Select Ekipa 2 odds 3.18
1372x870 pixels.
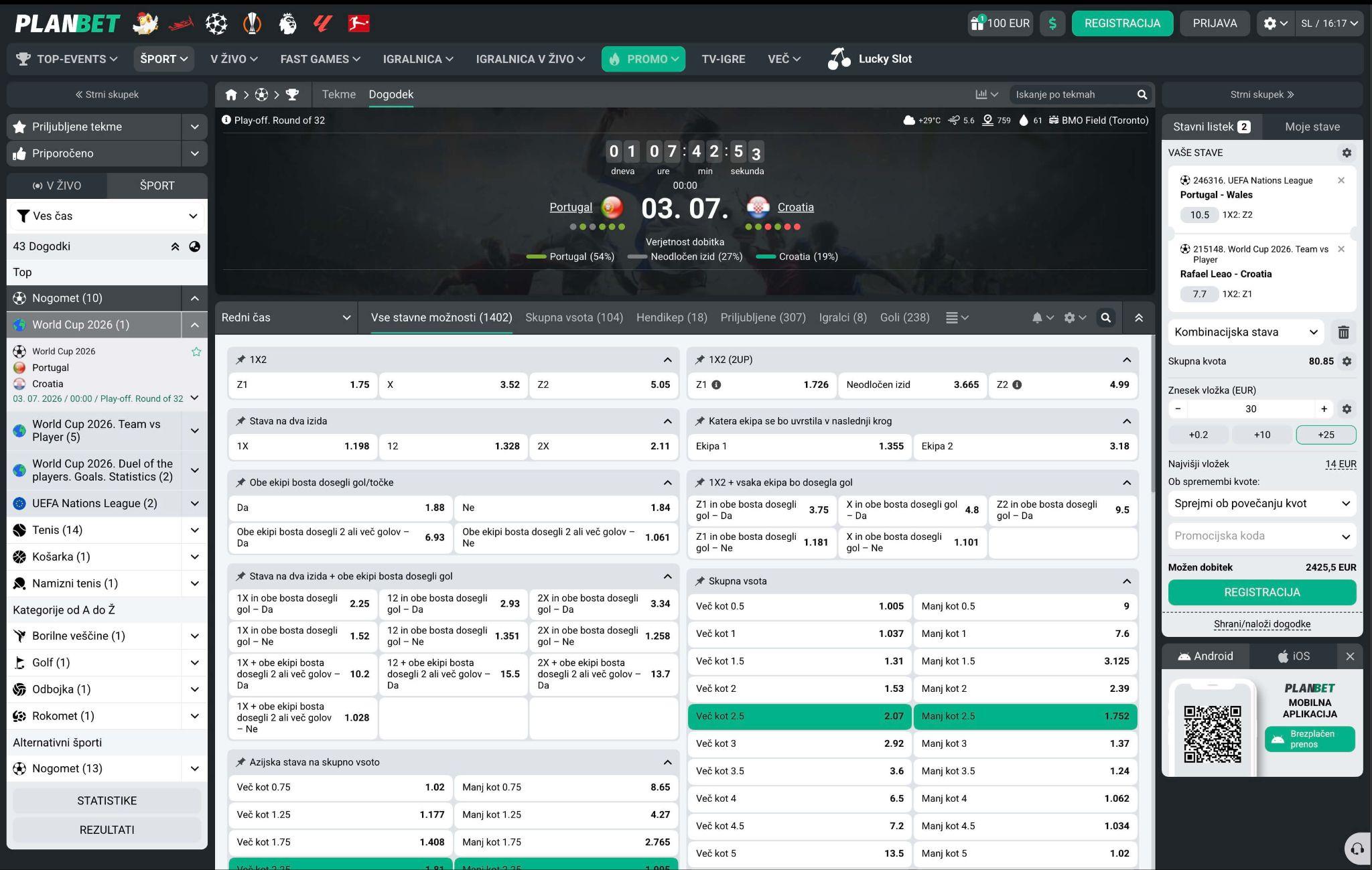pyautogui.click(x=1025, y=446)
